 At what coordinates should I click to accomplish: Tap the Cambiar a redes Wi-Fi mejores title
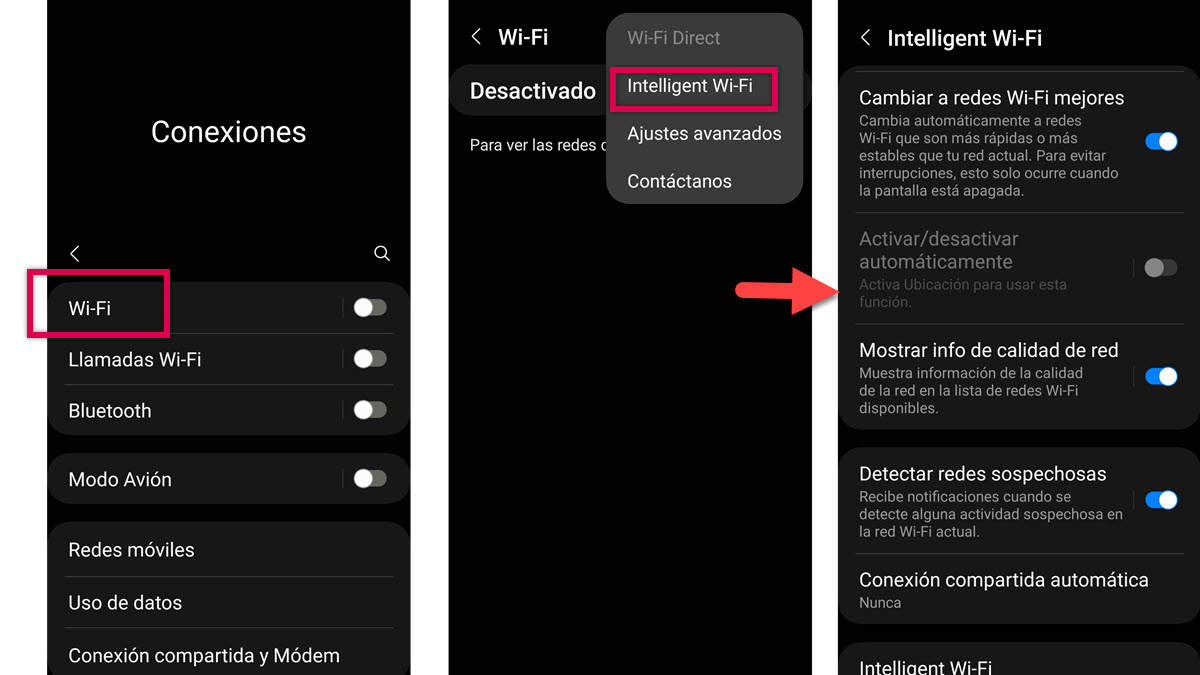click(992, 98)
